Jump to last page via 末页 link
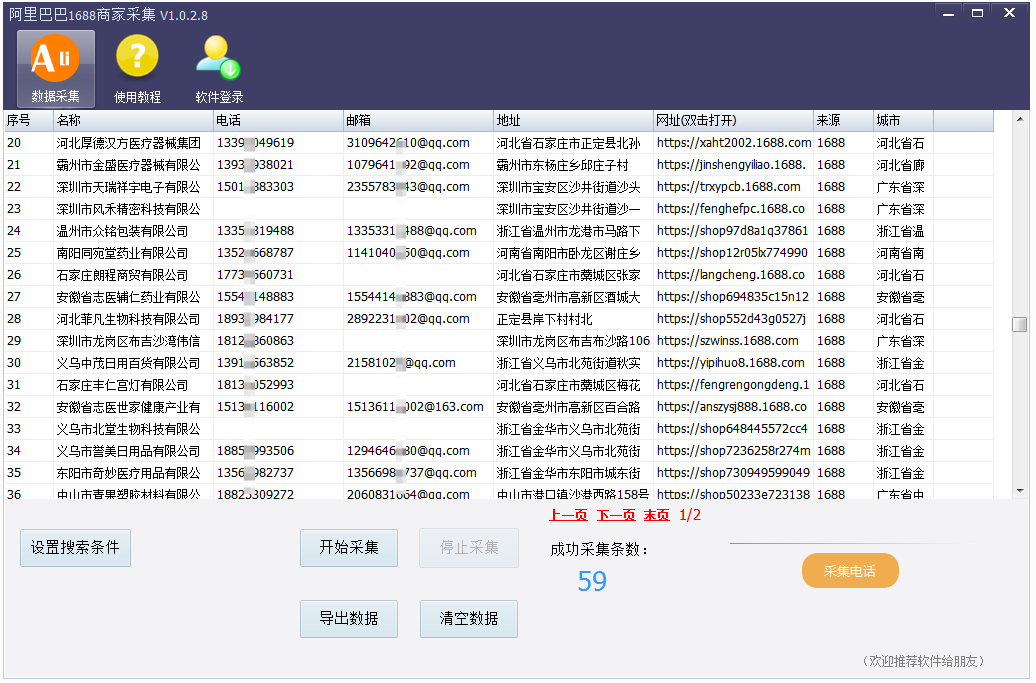This screenshot has width=1036, height=683. point(657,515)
